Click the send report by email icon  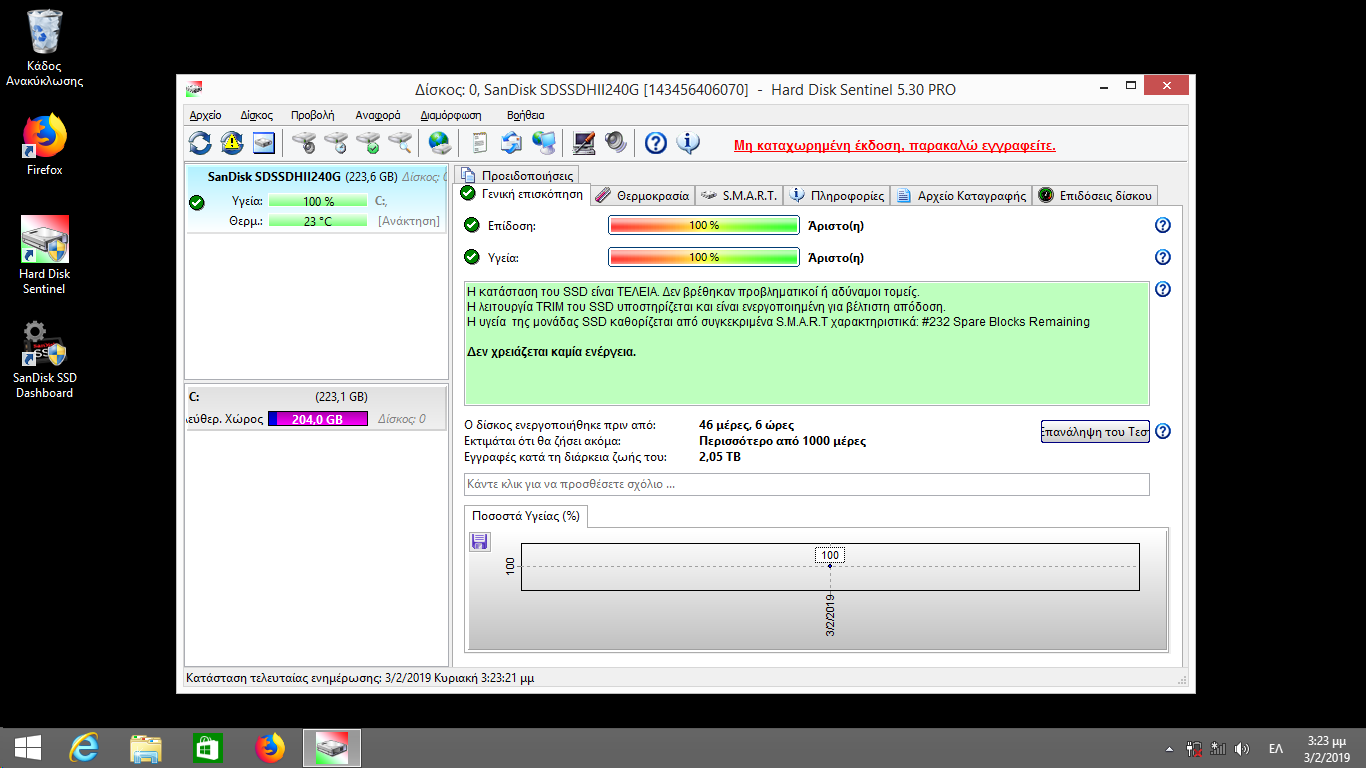tap(512, 143)
